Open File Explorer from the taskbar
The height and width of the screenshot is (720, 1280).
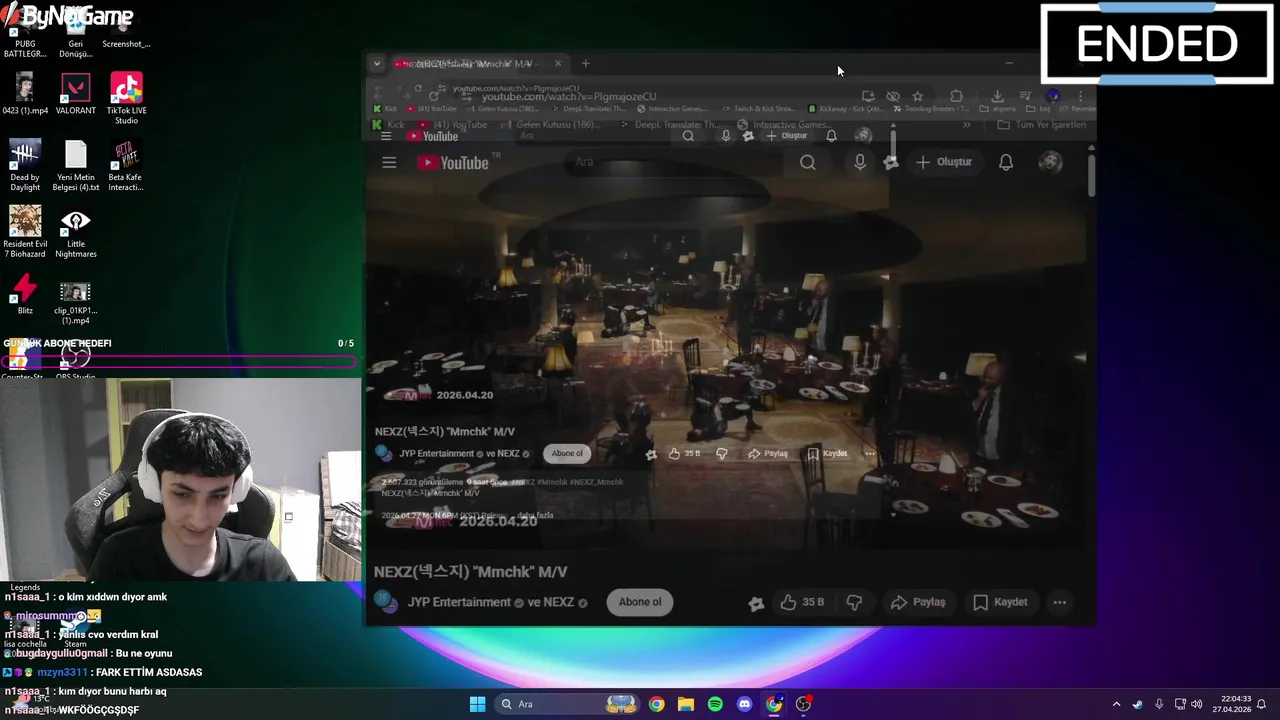pos(686,704)
